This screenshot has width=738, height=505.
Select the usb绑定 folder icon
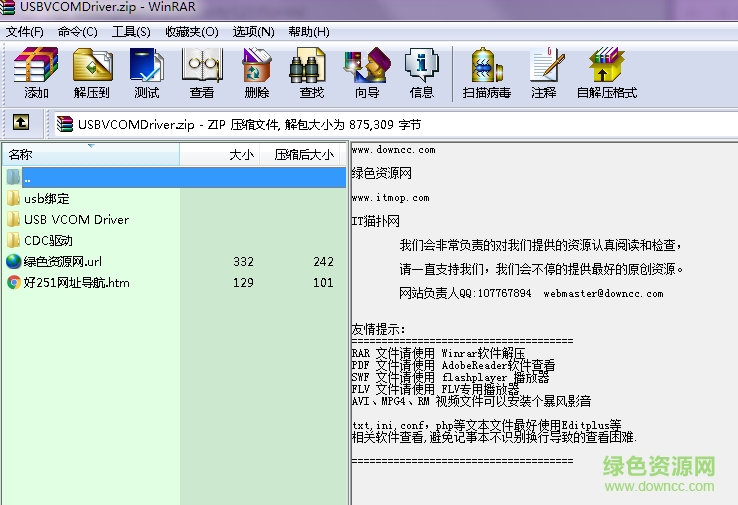[x=14, y=198]
